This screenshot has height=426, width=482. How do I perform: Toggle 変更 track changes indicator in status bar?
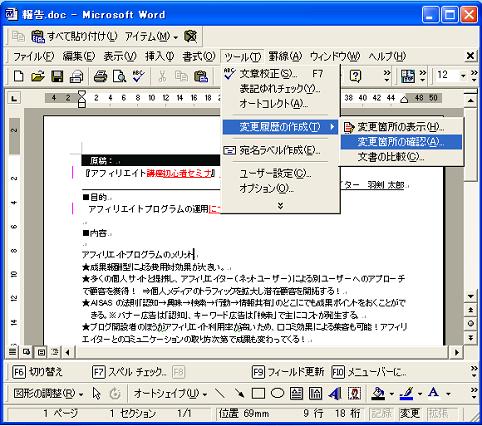click(x=409, y=414)
